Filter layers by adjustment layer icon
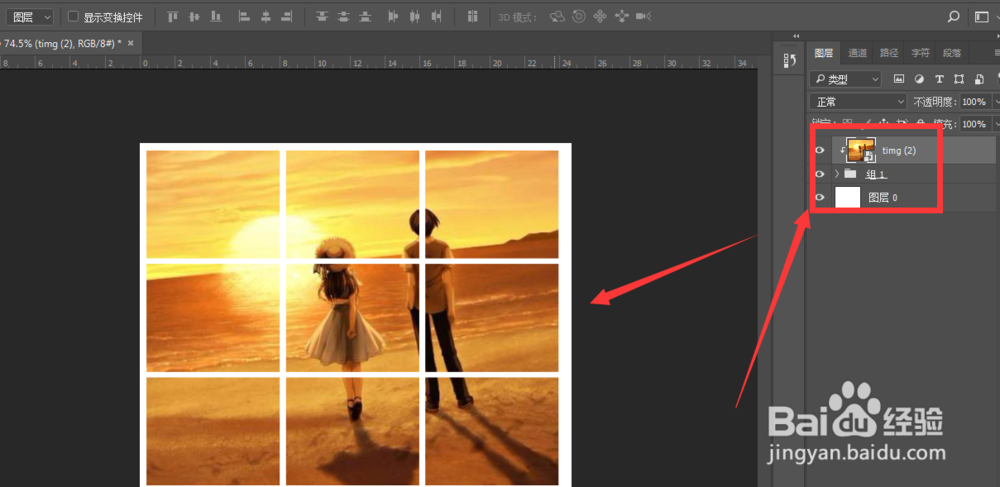Screen dimensions: 1000x487 click(919, 79)
